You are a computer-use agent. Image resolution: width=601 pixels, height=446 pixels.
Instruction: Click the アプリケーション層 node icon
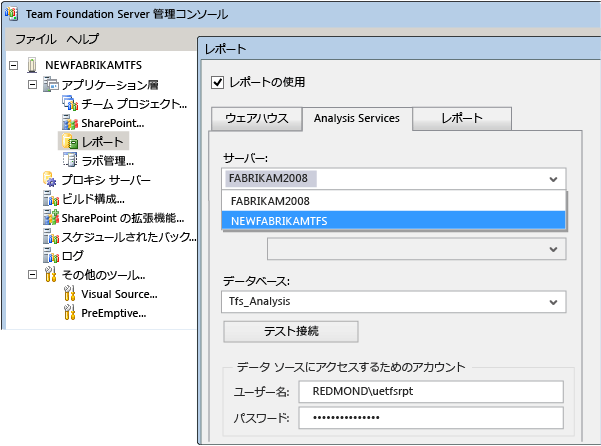pyautogui.click(x=51, y=84)
